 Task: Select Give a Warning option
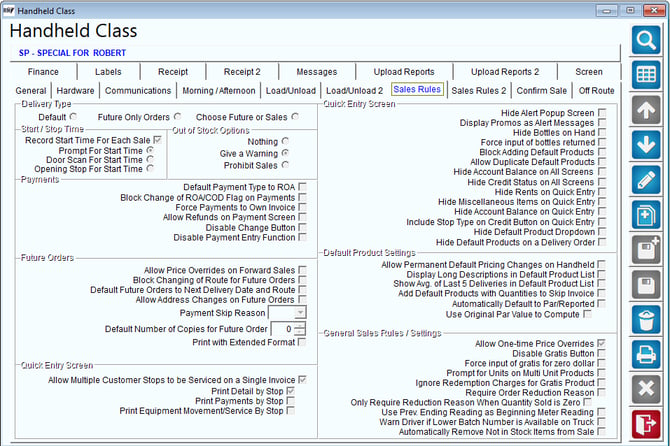click(285, 153)
